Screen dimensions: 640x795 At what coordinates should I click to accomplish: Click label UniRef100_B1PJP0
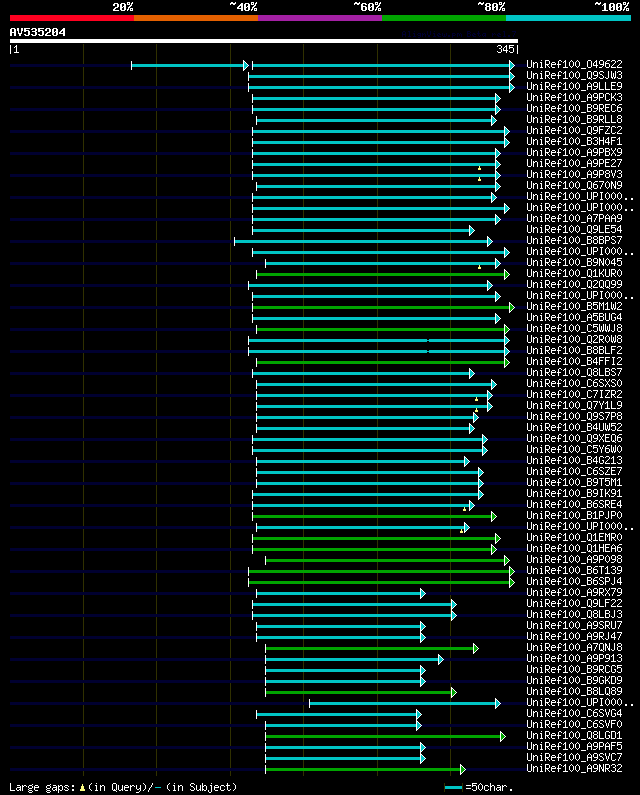(x=574, y=515)
